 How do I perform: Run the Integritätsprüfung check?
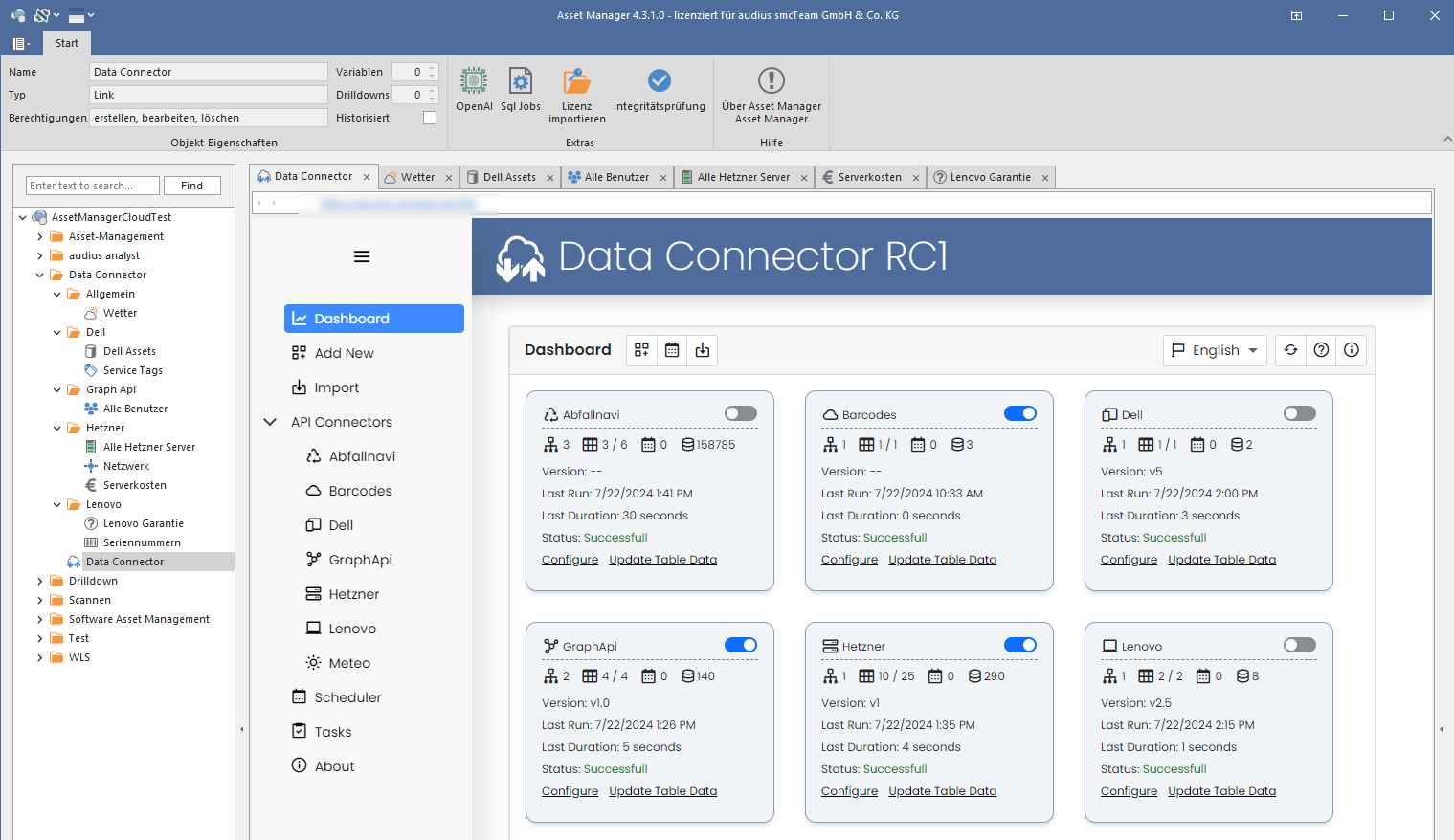[x=660, y=89]
